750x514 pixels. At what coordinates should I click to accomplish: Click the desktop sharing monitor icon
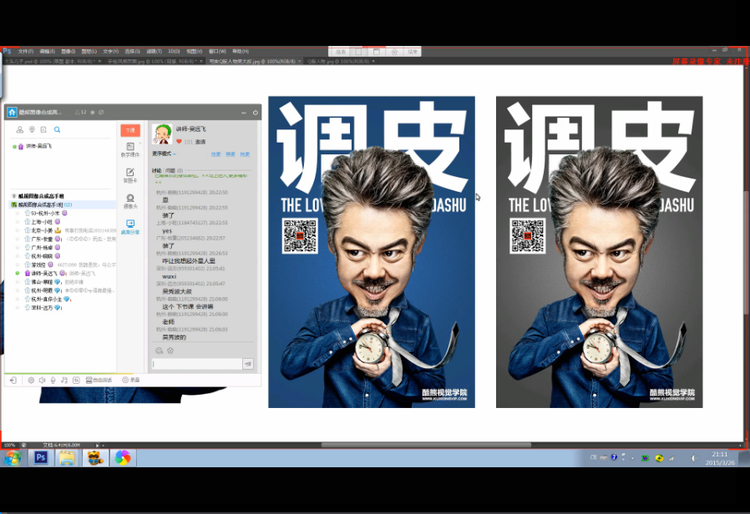point(130,227)
